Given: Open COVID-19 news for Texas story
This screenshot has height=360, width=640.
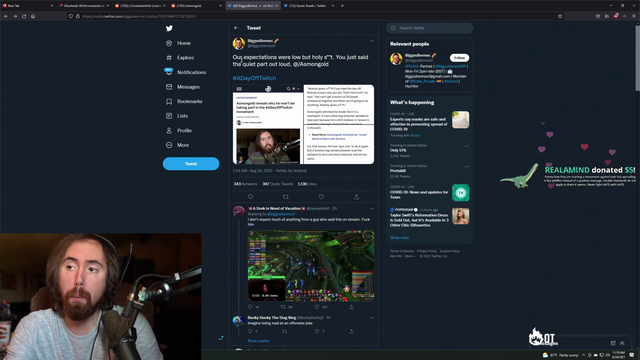Looking at the screenshot, I should point(429,193).
